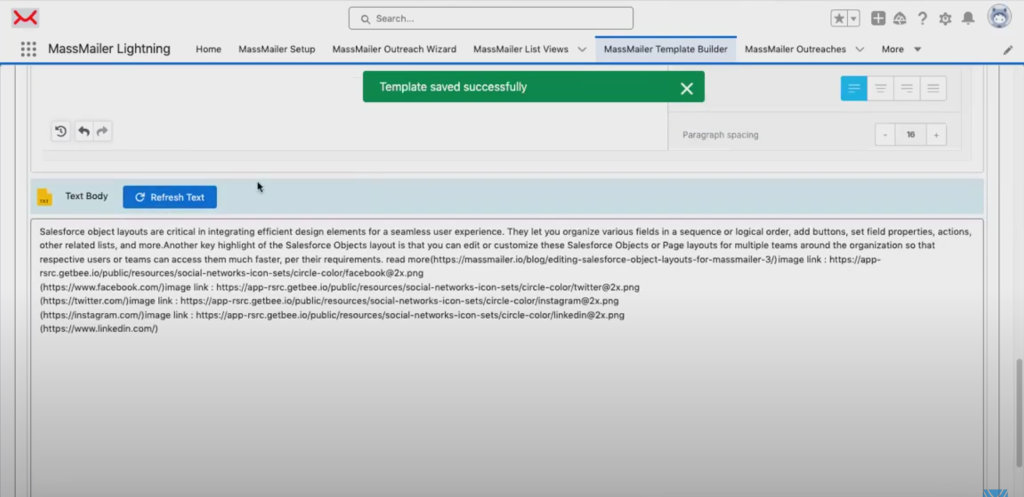Open the MassMailer Outreach Wizard tab
Screen dimensions: 1024x497
[x=394, y=49]
